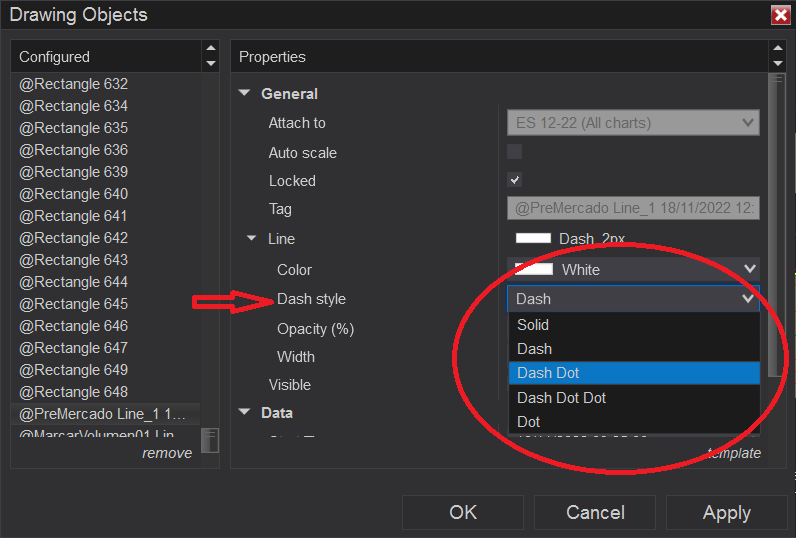The width and height of the screenshot is (796, 538).
Task: Collapse the General section
Action: (244, 94)
